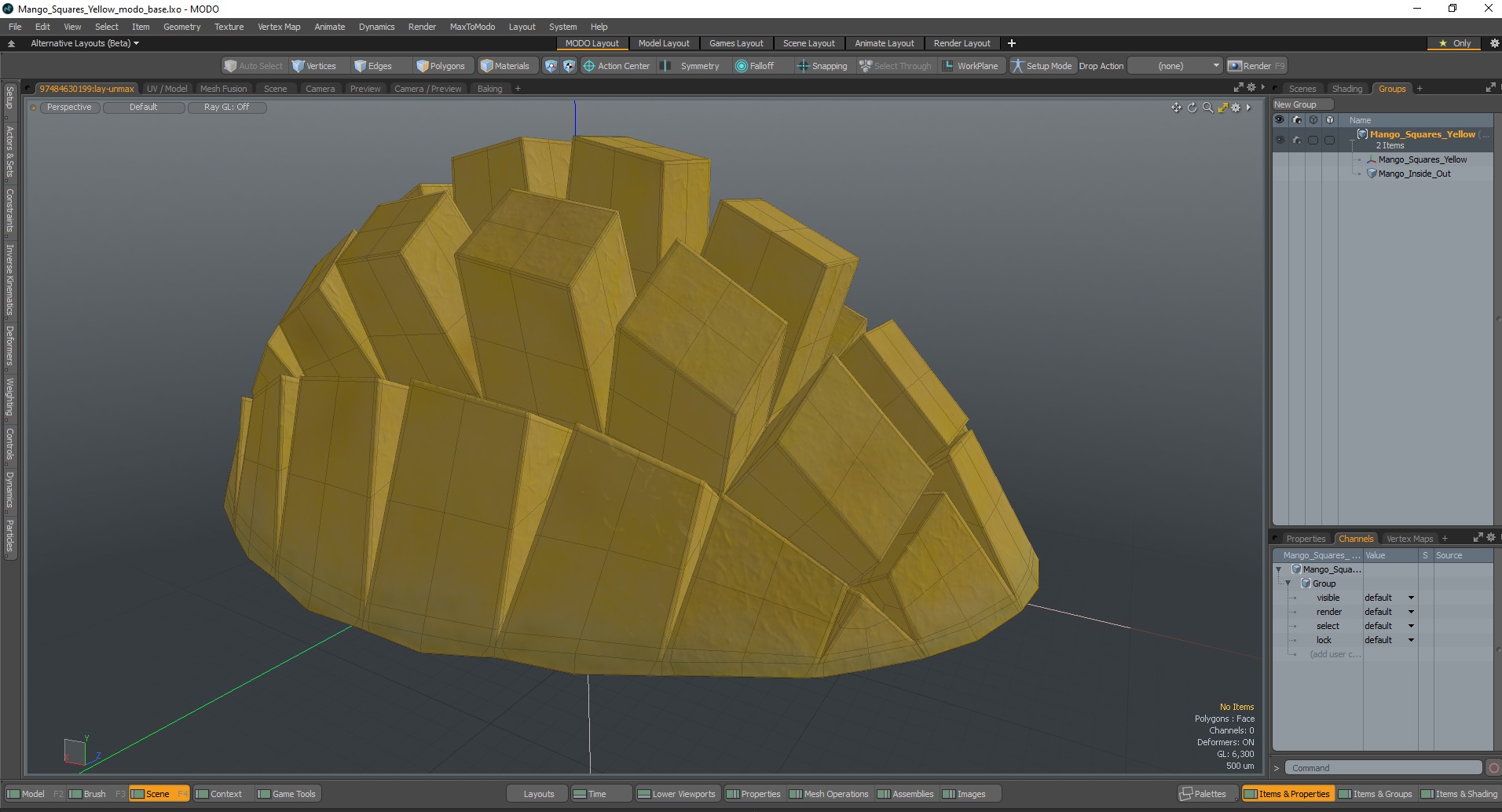This screenshot has height=812, width=1502.
Task: Open the lock channel default dropdown
Action: pyautogui.click(x=1389, y=640)
